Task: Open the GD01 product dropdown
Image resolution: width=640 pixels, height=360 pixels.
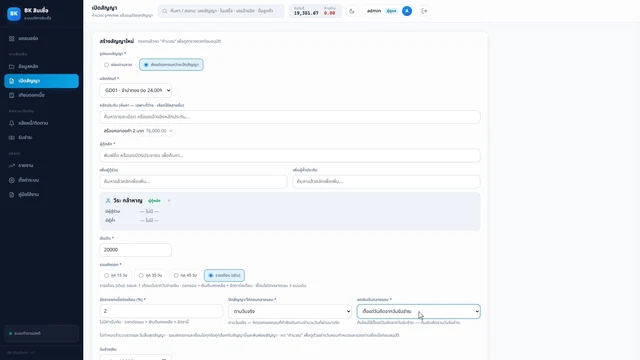Action: coord(136,90)
